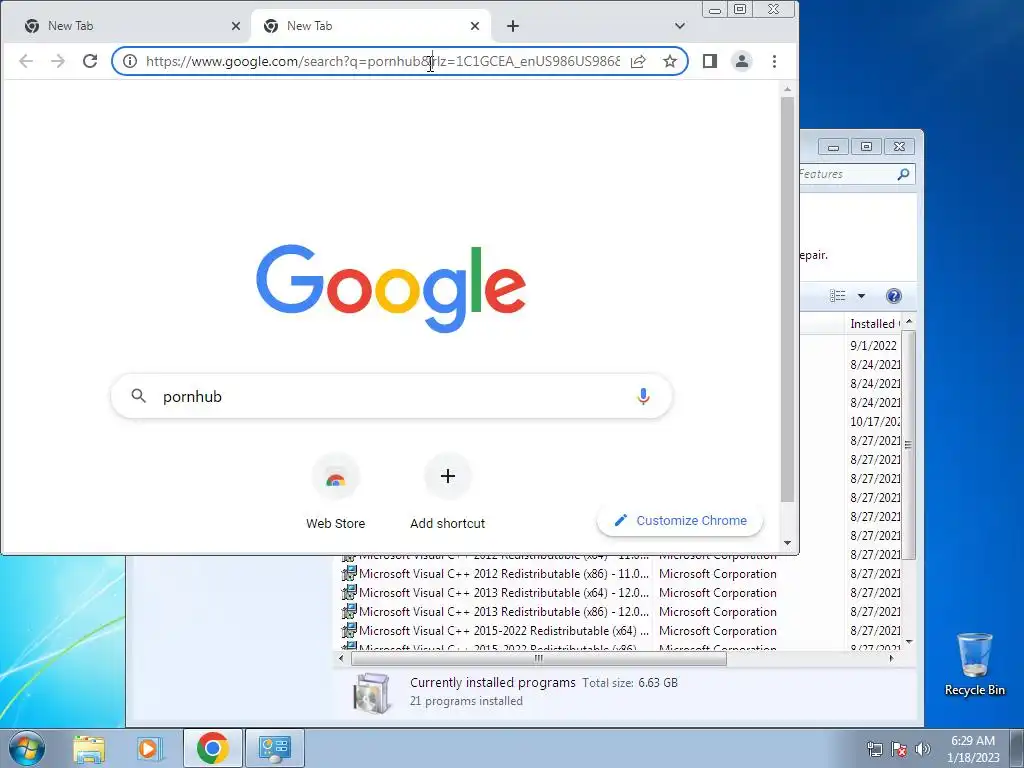Reload the page in Chrome
The width and height of the screenshot is (1024, 768).
click(x=90, y=61)
